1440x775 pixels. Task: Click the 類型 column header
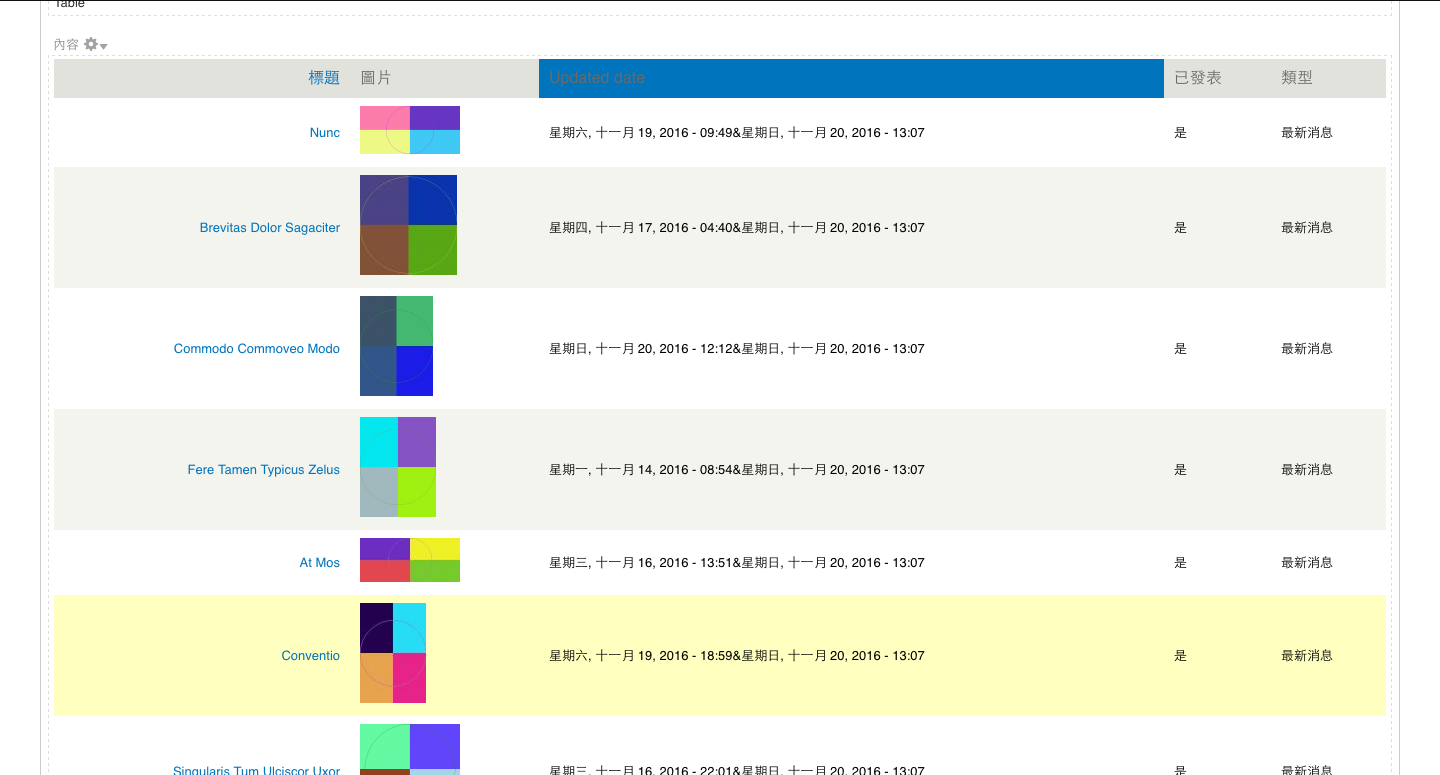[x=1297, y=78]
